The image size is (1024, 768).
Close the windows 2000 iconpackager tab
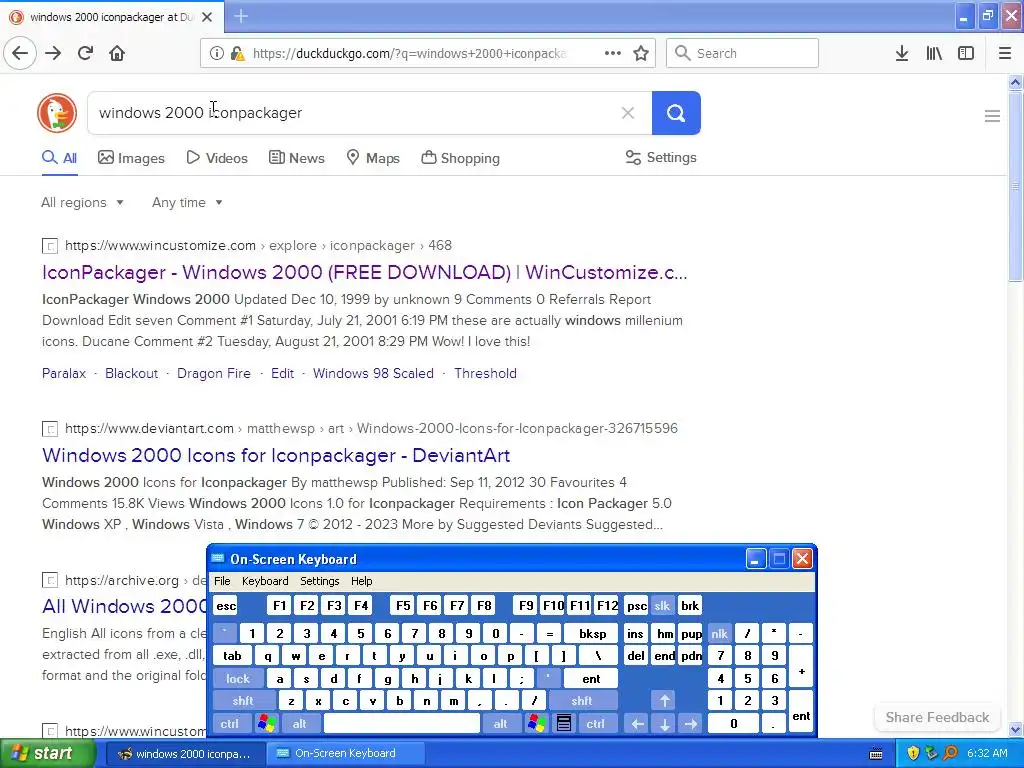[x=207, y=17]
